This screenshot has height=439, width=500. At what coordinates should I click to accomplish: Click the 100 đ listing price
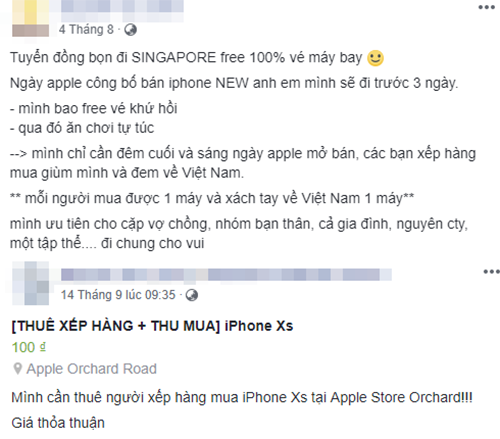pos(29,347)
